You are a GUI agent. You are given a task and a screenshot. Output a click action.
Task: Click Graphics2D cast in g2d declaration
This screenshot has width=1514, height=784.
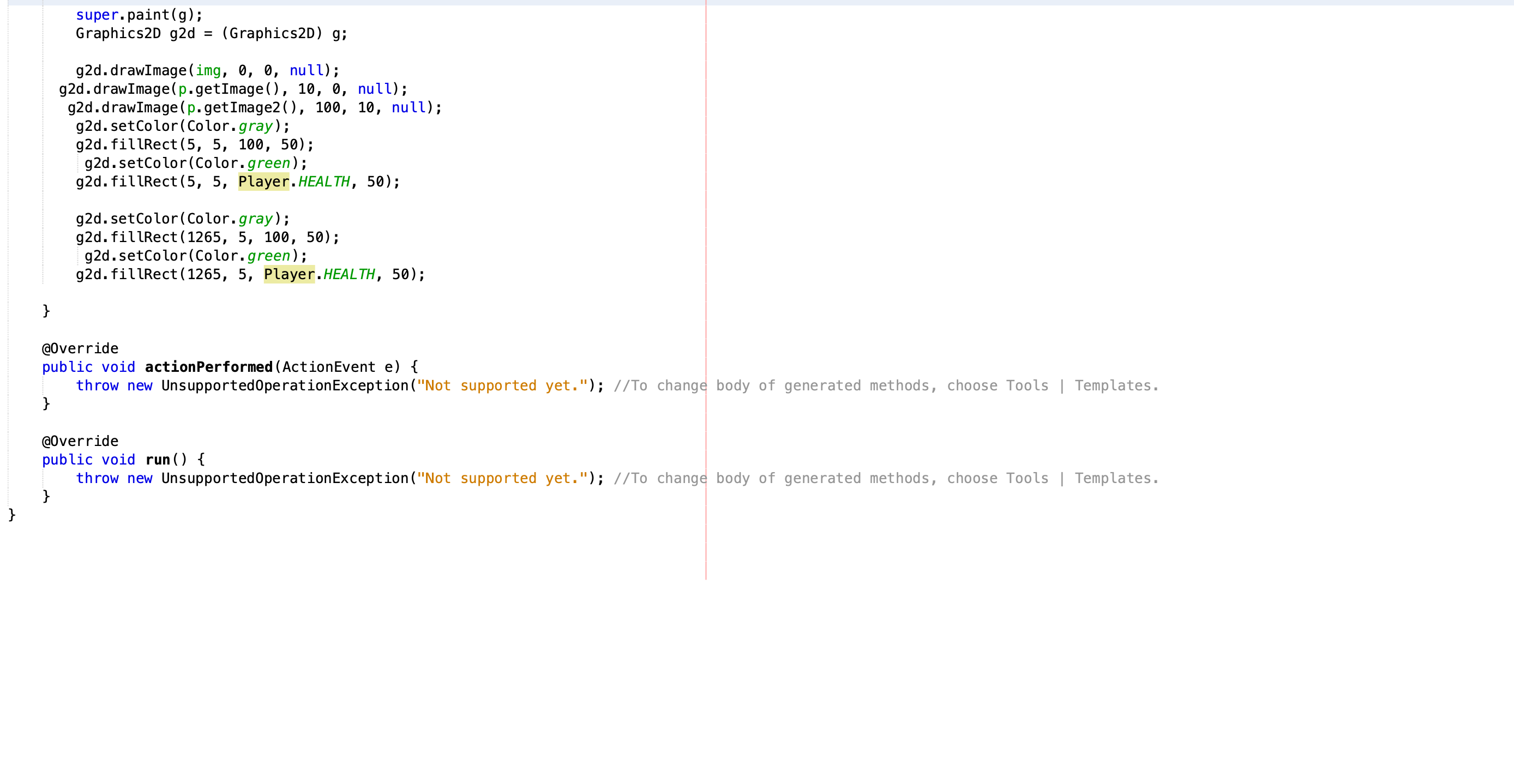pos(272,33)
